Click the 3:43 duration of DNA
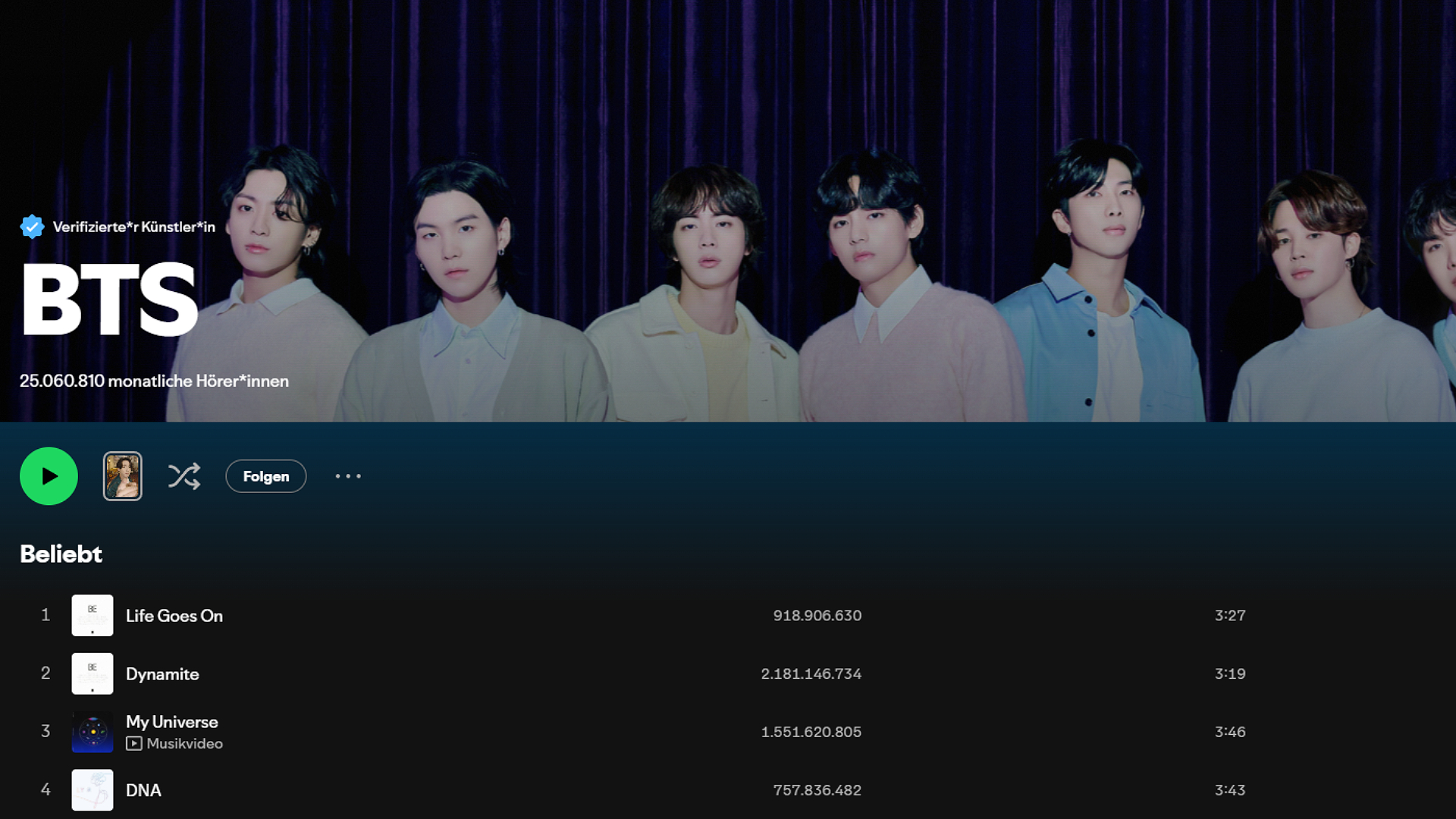1456x819 pixels. (1230, 790)
